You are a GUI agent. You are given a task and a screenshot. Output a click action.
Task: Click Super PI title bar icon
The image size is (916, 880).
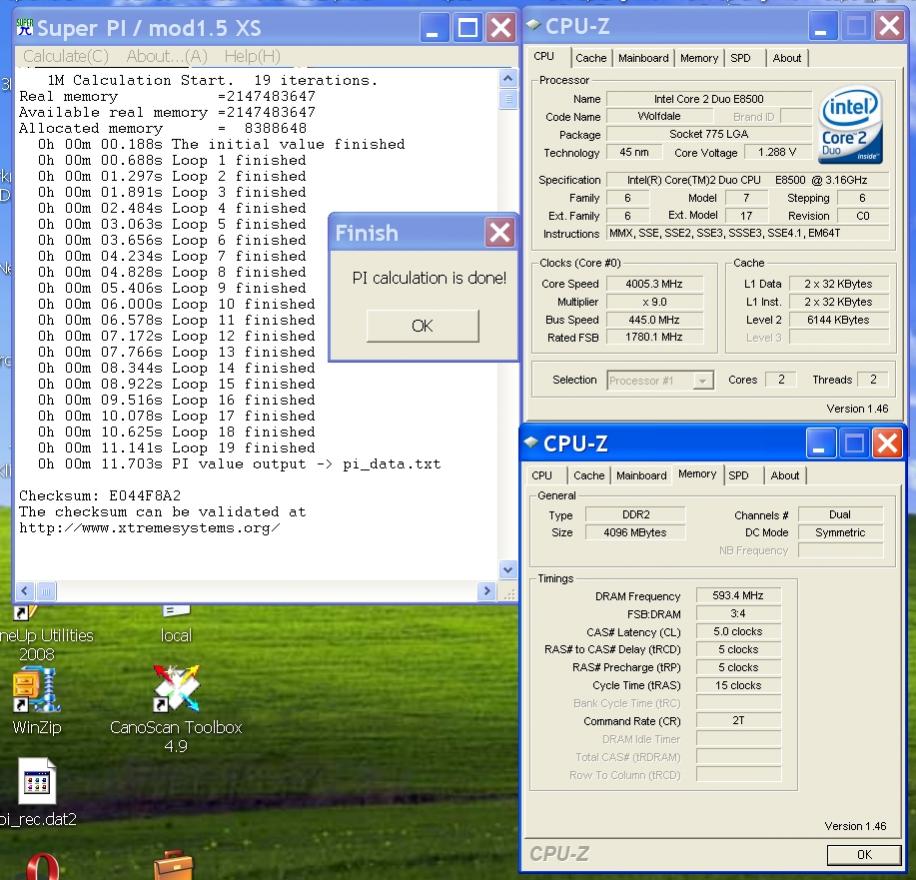(x=24, y=27)
